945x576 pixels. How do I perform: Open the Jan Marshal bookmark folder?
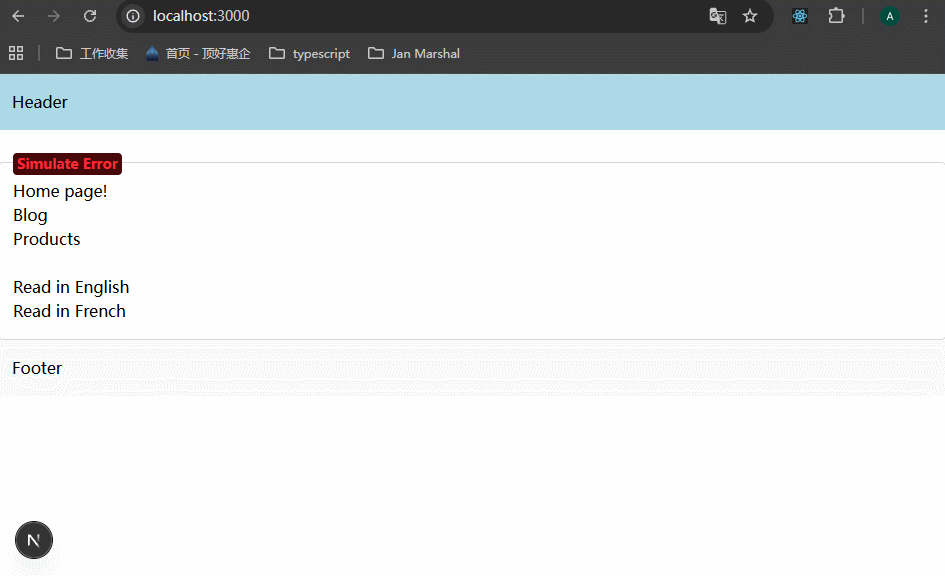coord(414,53)
